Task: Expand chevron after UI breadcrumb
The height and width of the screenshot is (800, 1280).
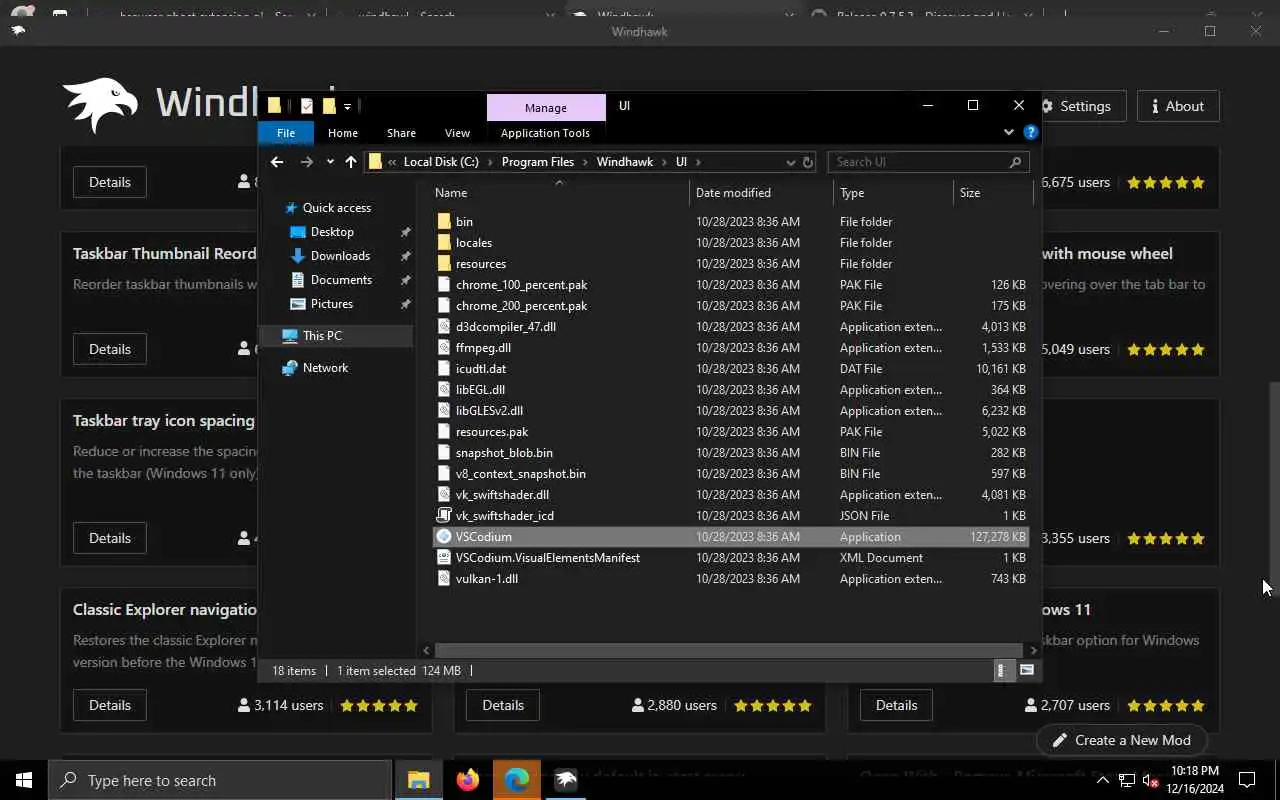Action: [x=698, y=162]
